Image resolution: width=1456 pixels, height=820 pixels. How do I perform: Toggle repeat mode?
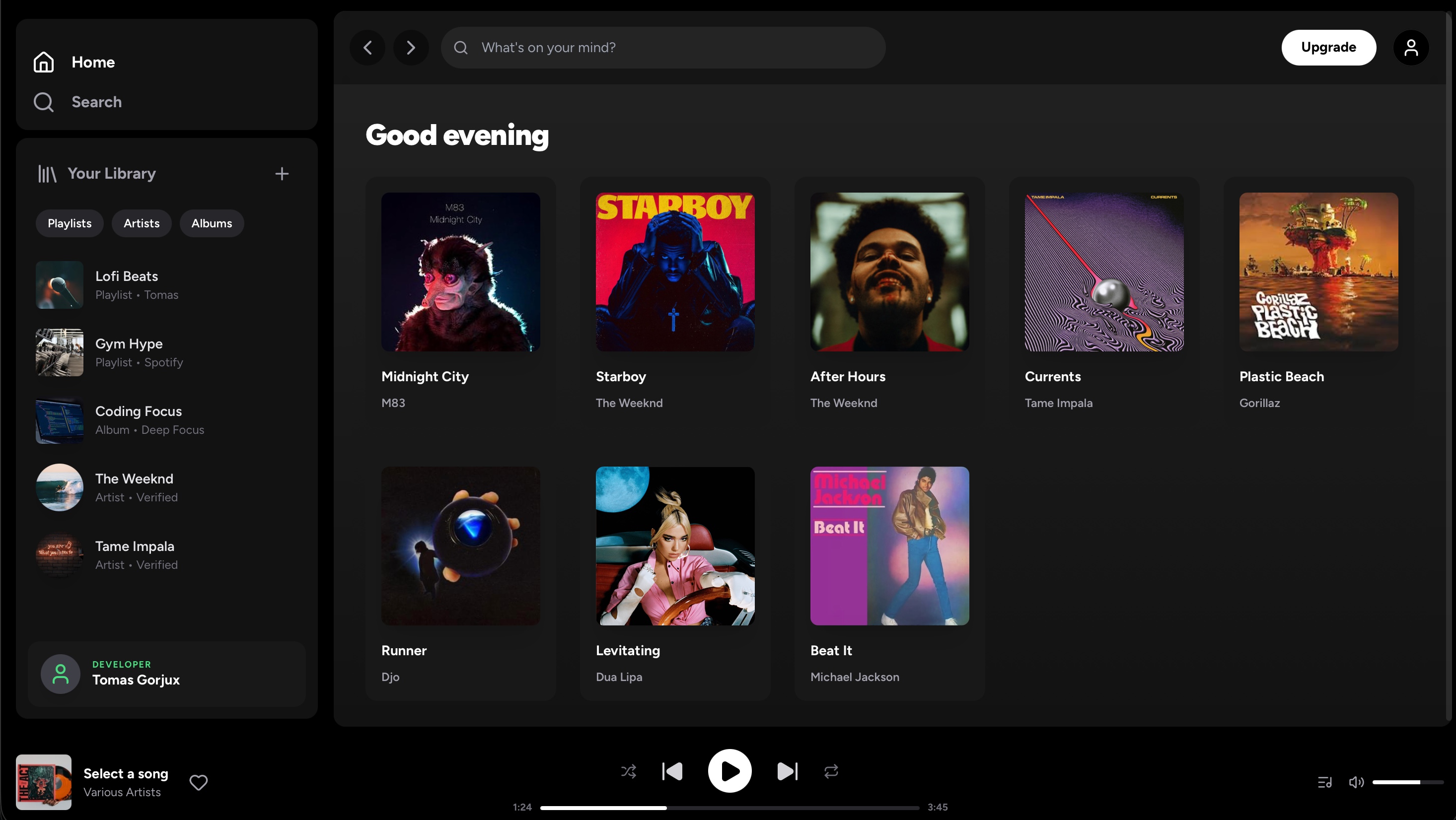[x=831, y=771]
